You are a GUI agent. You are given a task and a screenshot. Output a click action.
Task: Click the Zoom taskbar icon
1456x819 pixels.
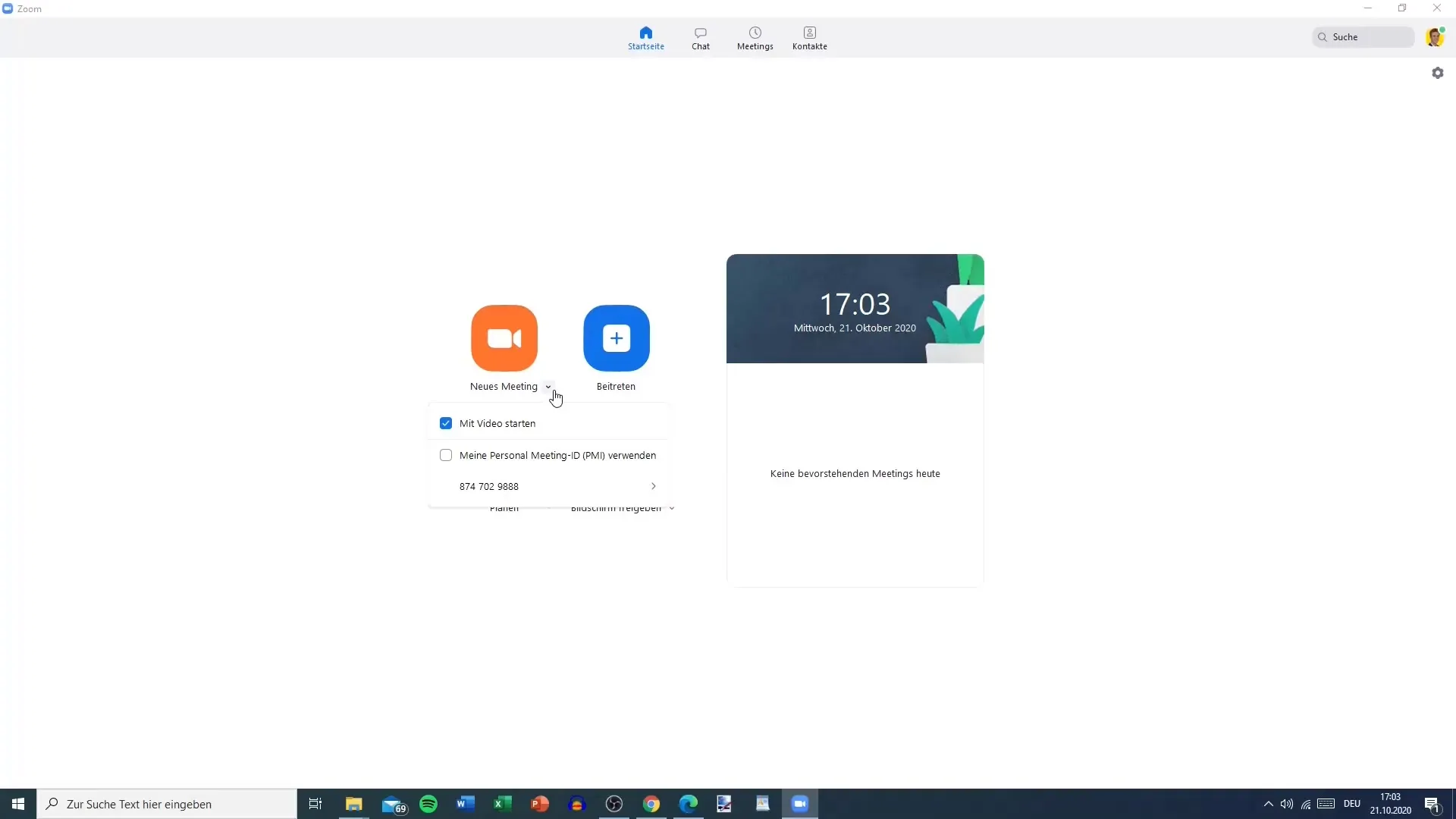(x=800, y=803)
